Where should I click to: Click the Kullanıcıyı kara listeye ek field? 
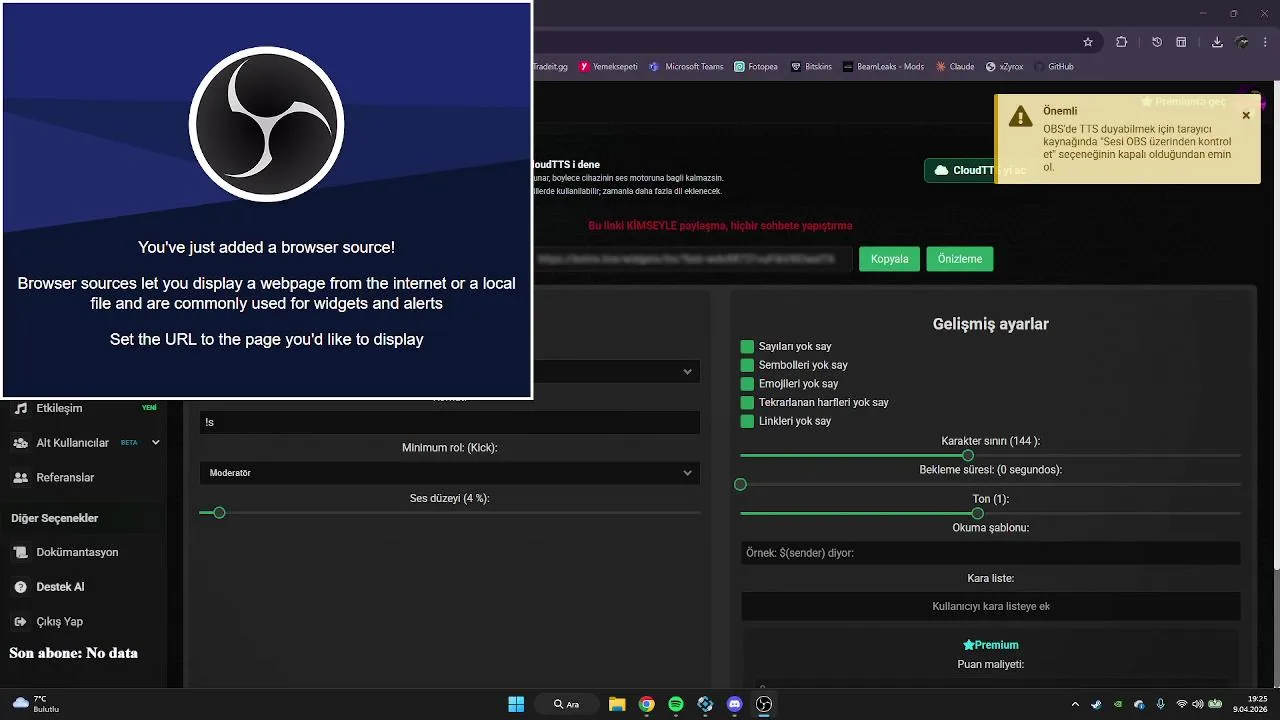(x=990, y=606)
